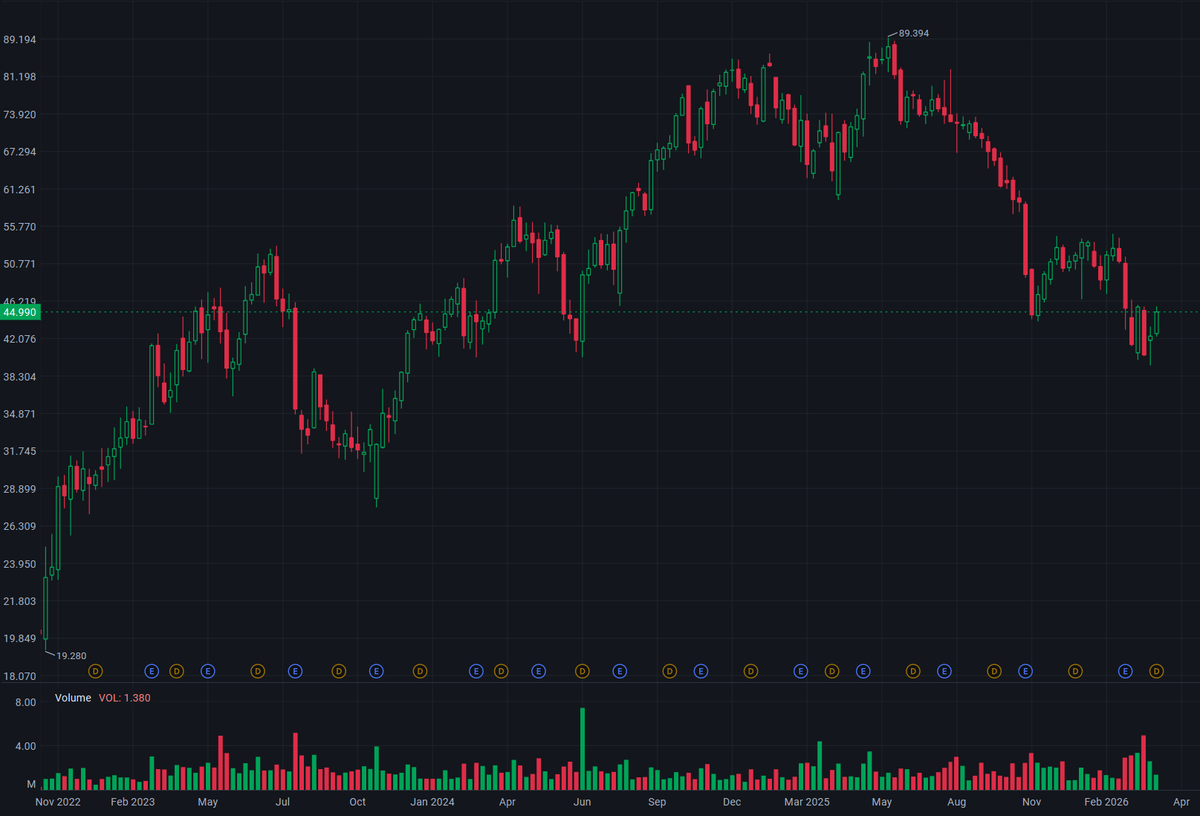
Task: Click the Aug date label
Action: point(957,802)
